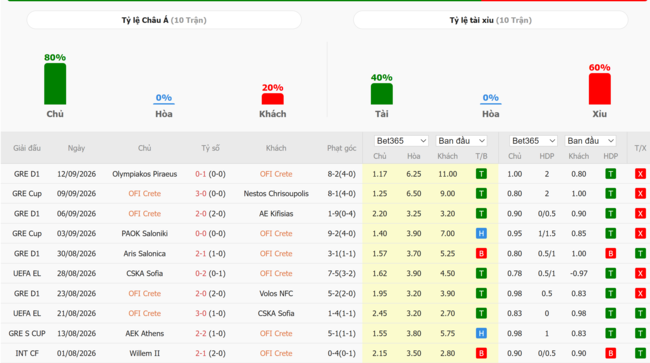
Task: Click the blue H badge in the PAOK Saloniki row
Action: [x=481, y=233]
